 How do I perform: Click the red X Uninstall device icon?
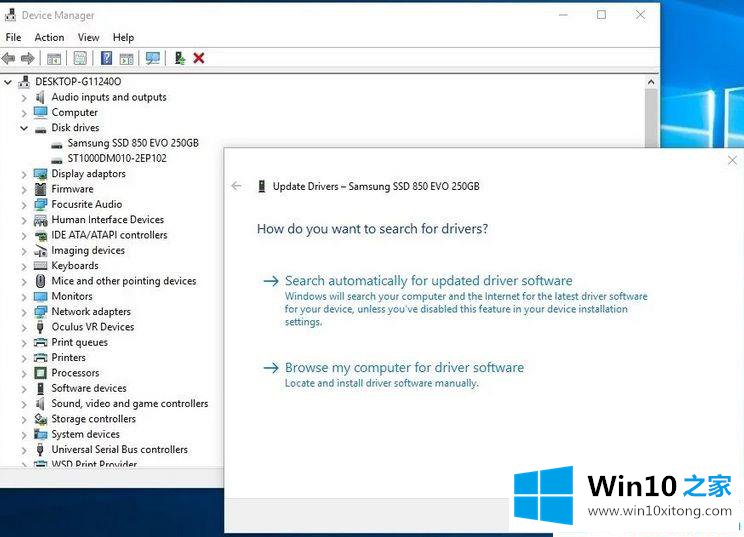pos(199,58)
